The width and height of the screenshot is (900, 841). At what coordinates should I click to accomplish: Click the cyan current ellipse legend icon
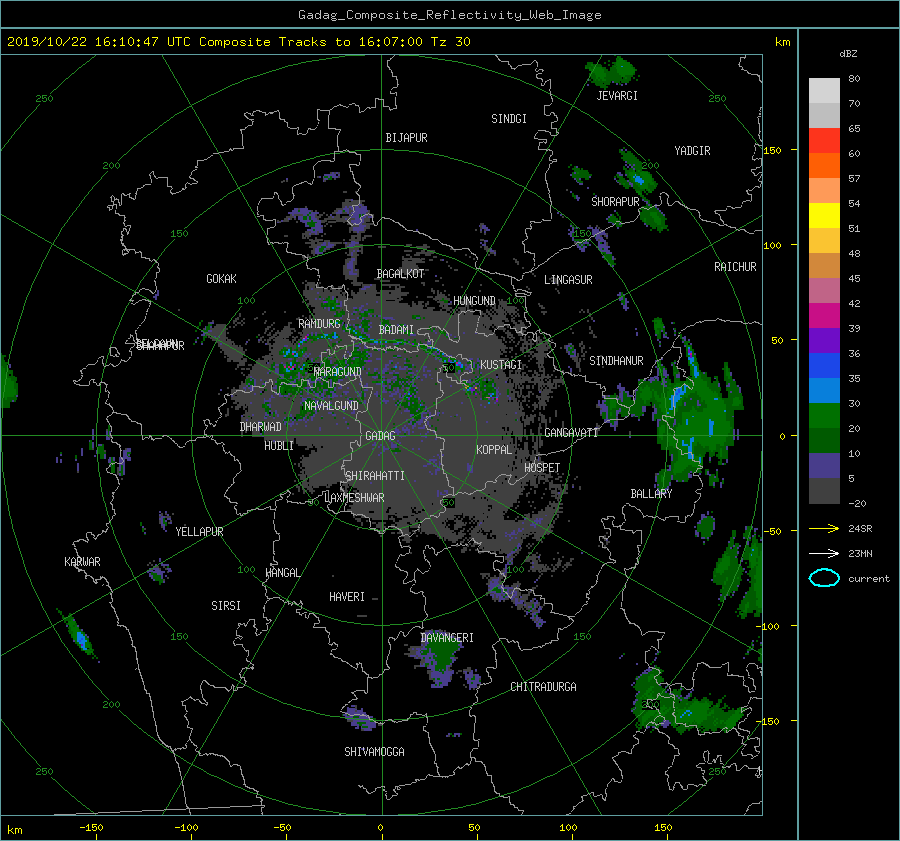coord(824,578)
